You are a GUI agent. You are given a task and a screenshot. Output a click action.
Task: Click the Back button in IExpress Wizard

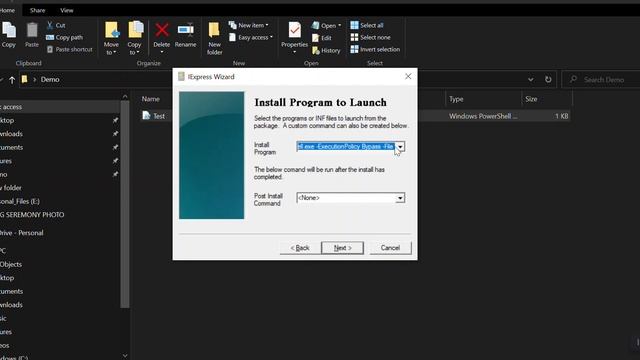point(300,248)
